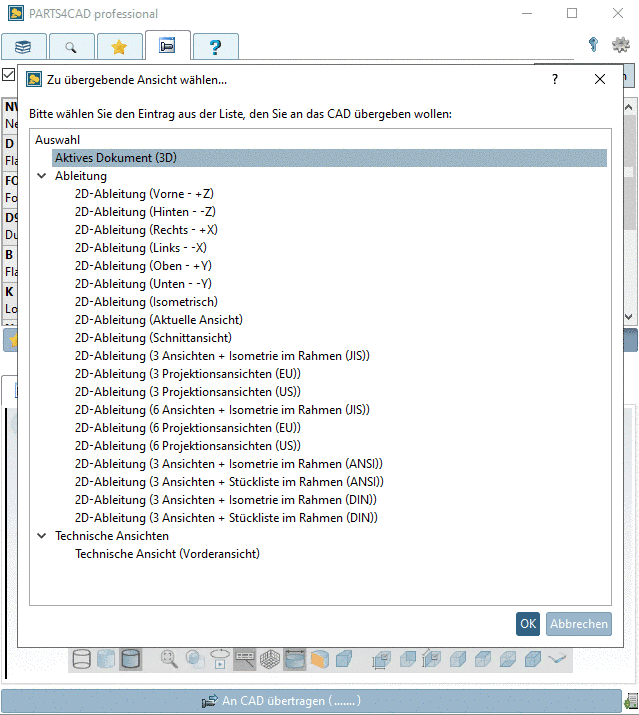639x715 pixels.
Task: Select 2D-Ableitung (Vorne - +Z)
Action: coord(144,194)
